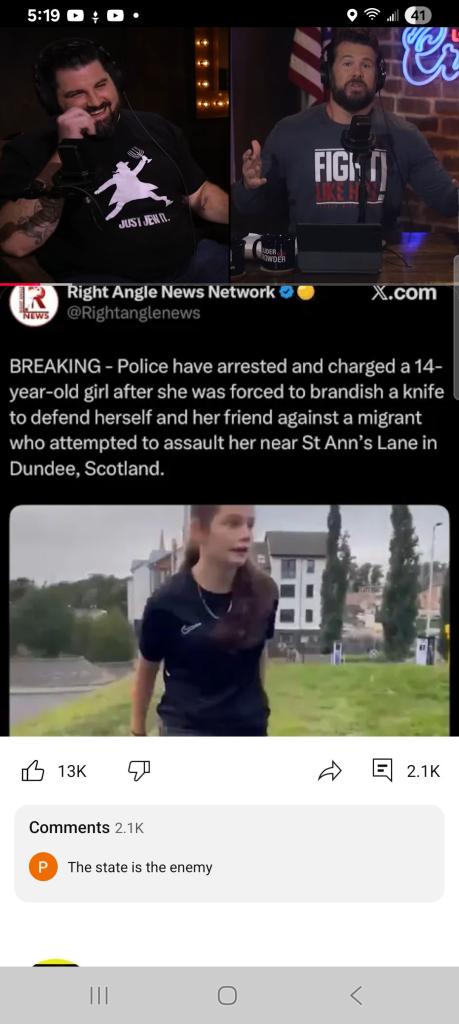Open comments via the speech bubble icon
Screen dimensions: 459x1024
(383, 771)
